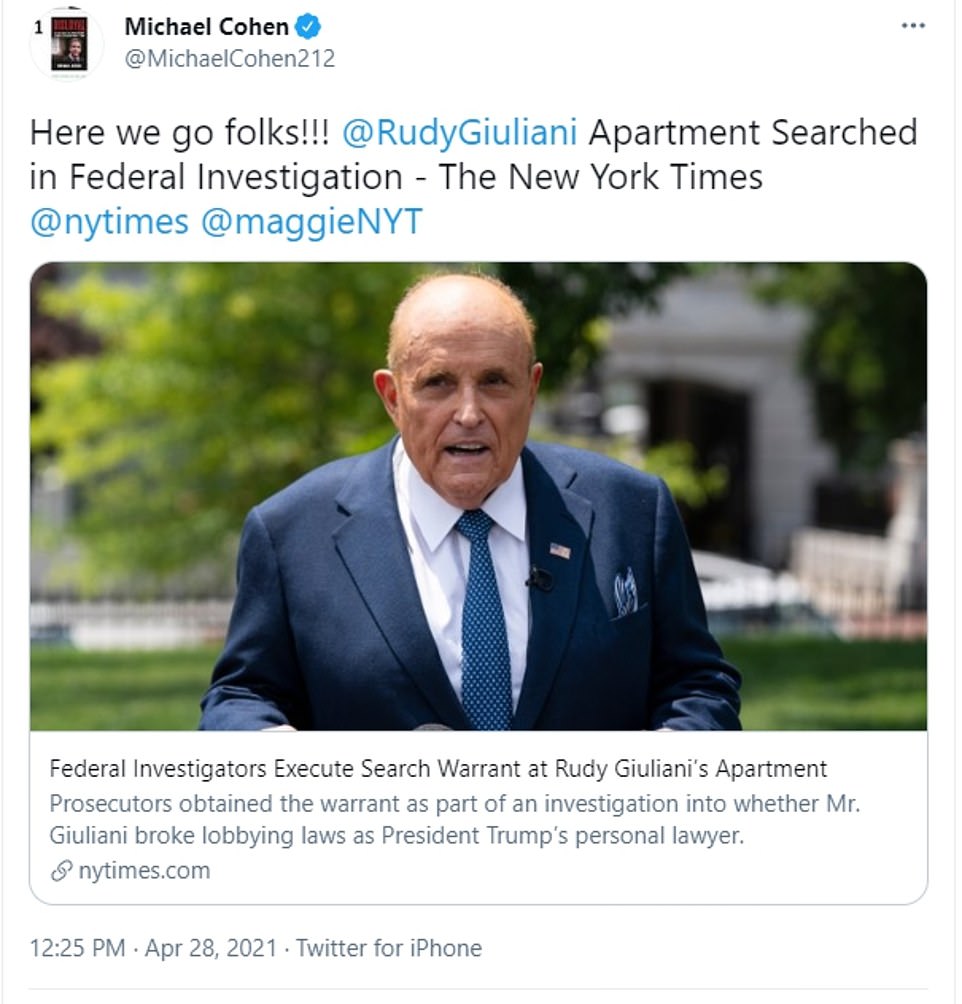Click the Twitter for iPhone source label

click(388, 948)
